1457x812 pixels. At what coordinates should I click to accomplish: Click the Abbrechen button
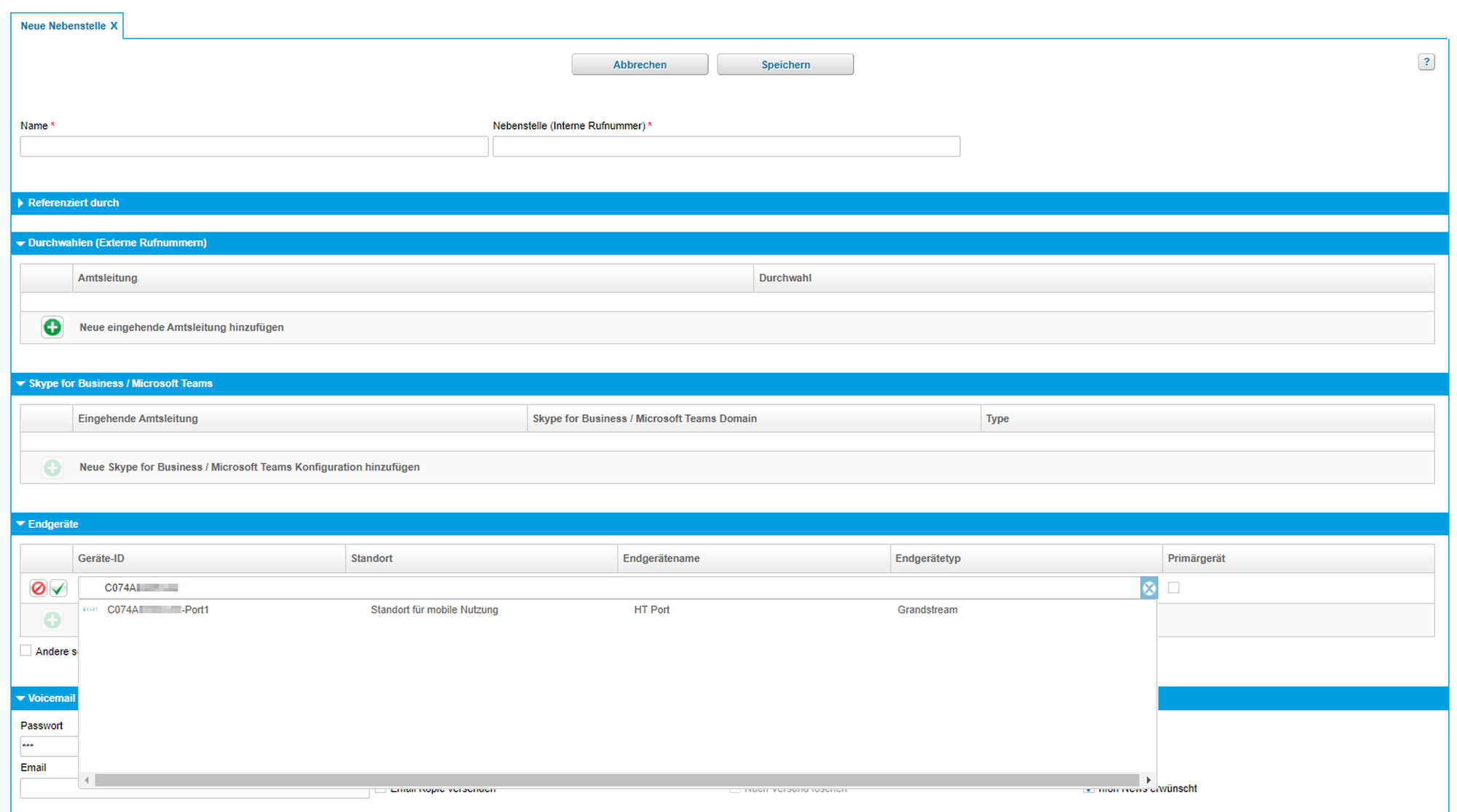tap(640, 65)
